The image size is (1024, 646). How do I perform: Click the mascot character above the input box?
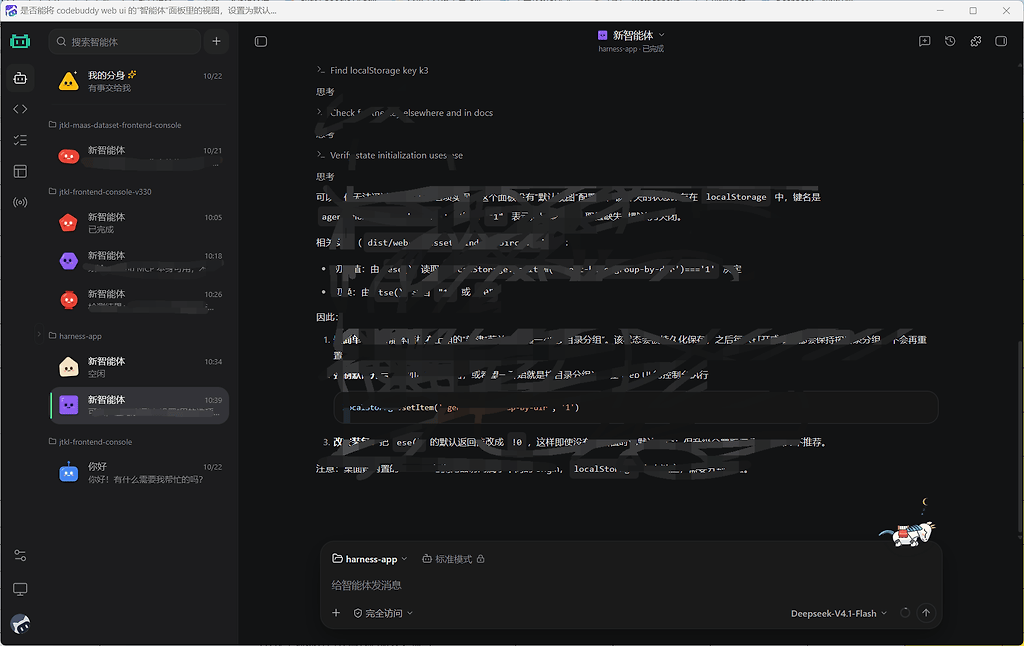[x=908, y=531]
